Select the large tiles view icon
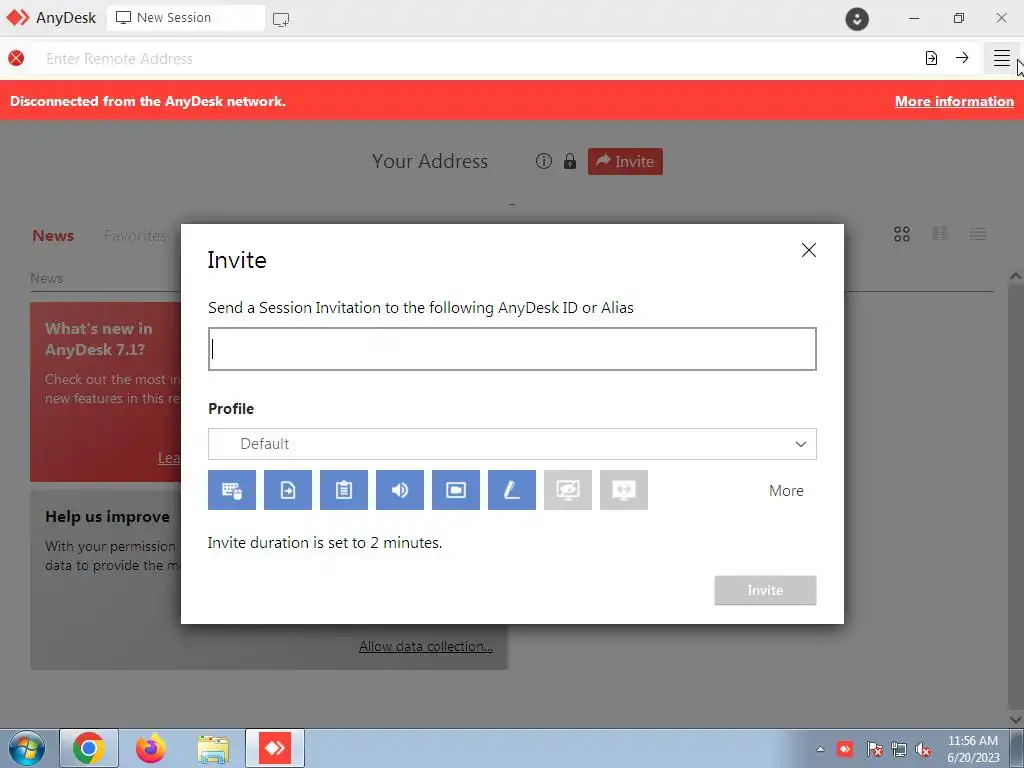Viewport: 1024px width, 768px height. click(x=902, y=234)
